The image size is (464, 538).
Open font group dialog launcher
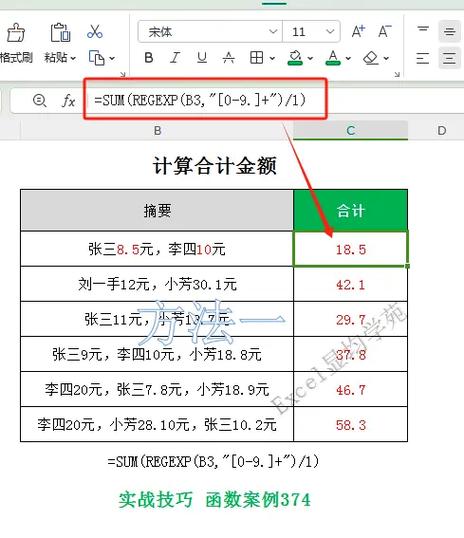397,74
